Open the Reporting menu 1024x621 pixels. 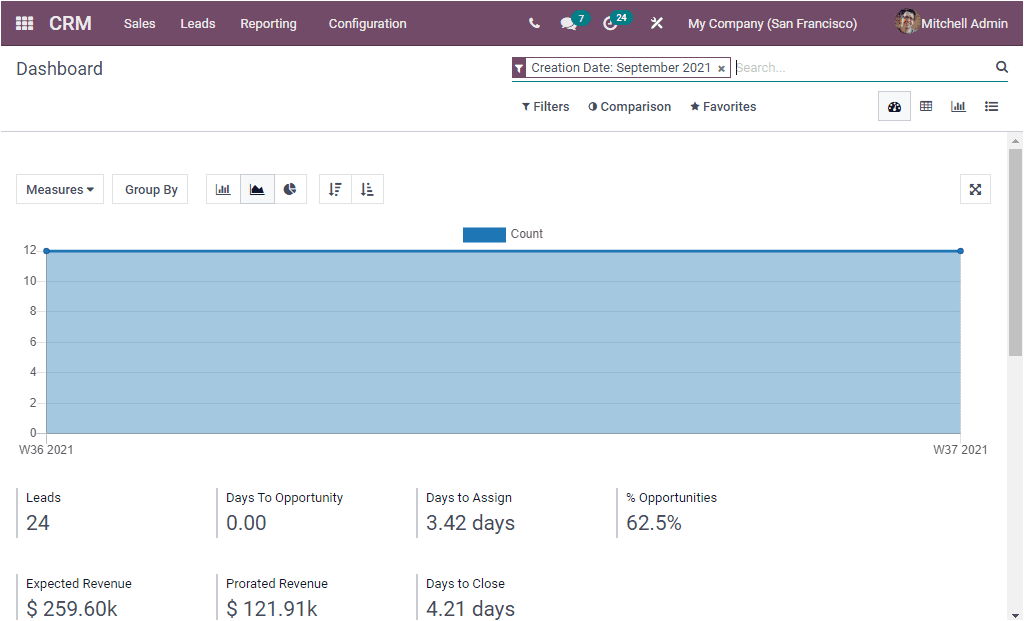268,23
